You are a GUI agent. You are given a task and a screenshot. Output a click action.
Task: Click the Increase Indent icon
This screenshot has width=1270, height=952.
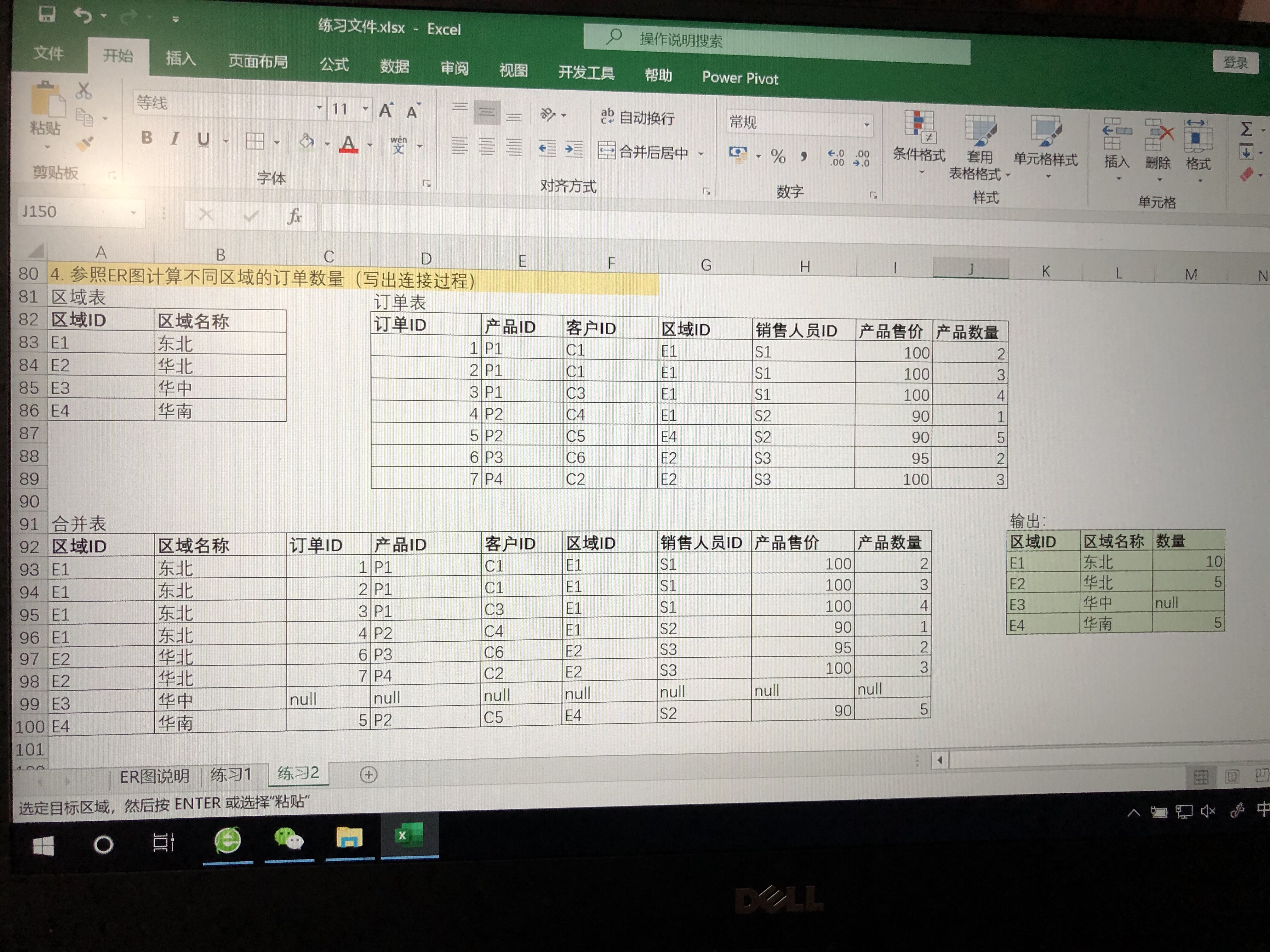click(574, 149)
